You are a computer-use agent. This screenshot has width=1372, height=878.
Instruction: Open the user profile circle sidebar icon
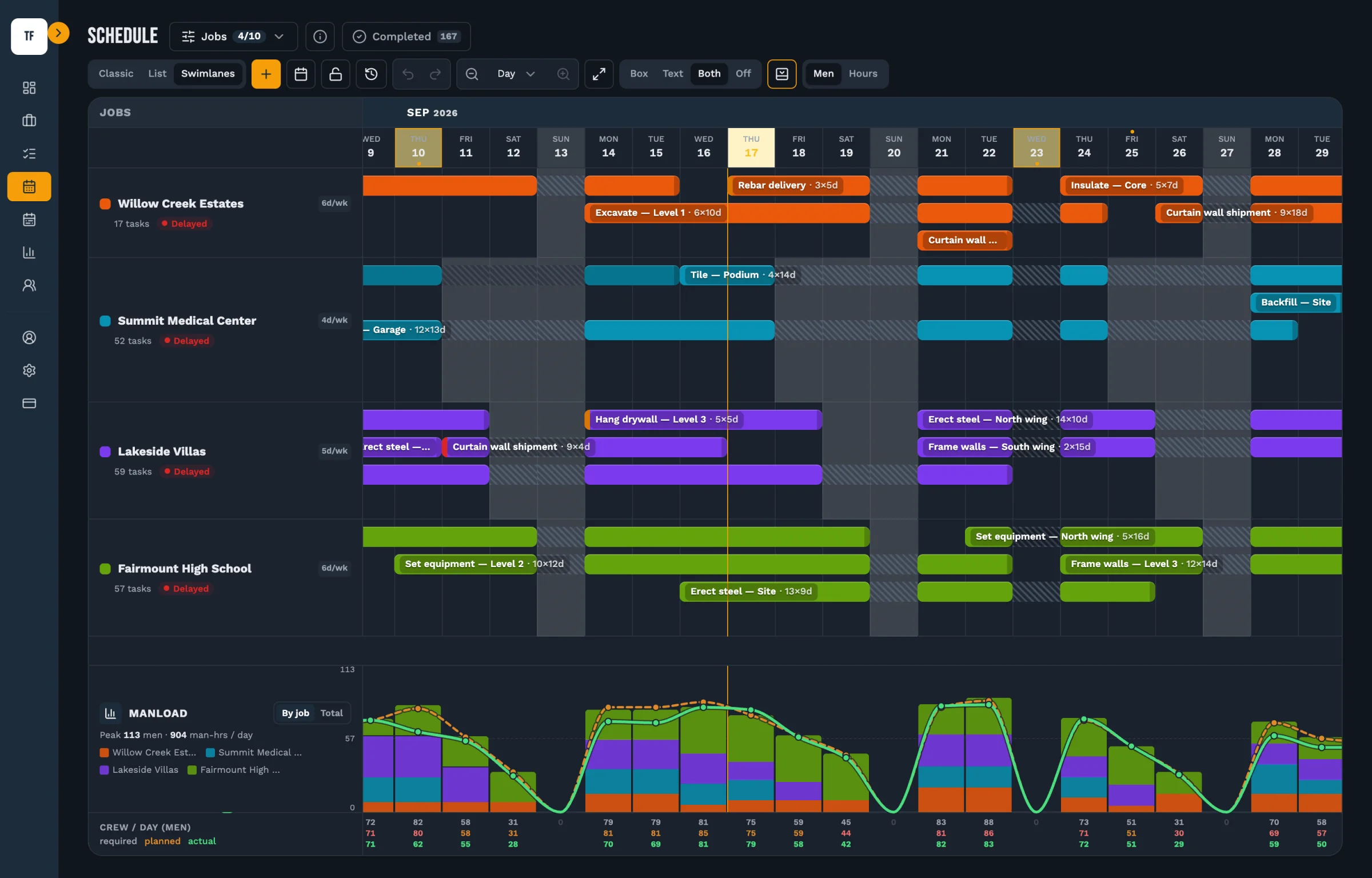pos(29,338)
